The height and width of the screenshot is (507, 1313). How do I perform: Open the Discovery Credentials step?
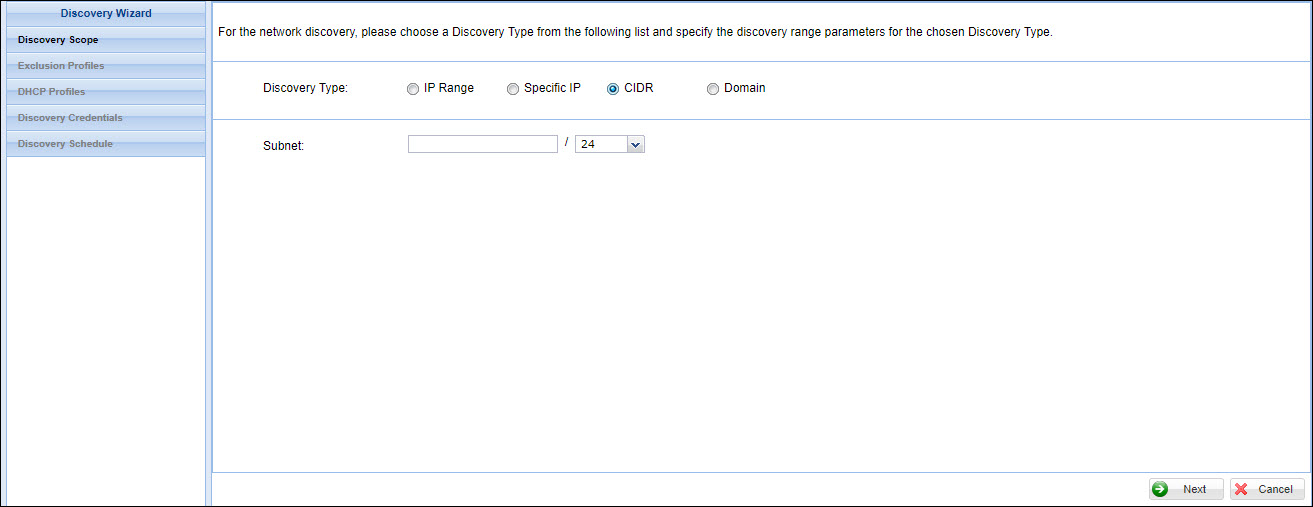(x=70, y=118)
